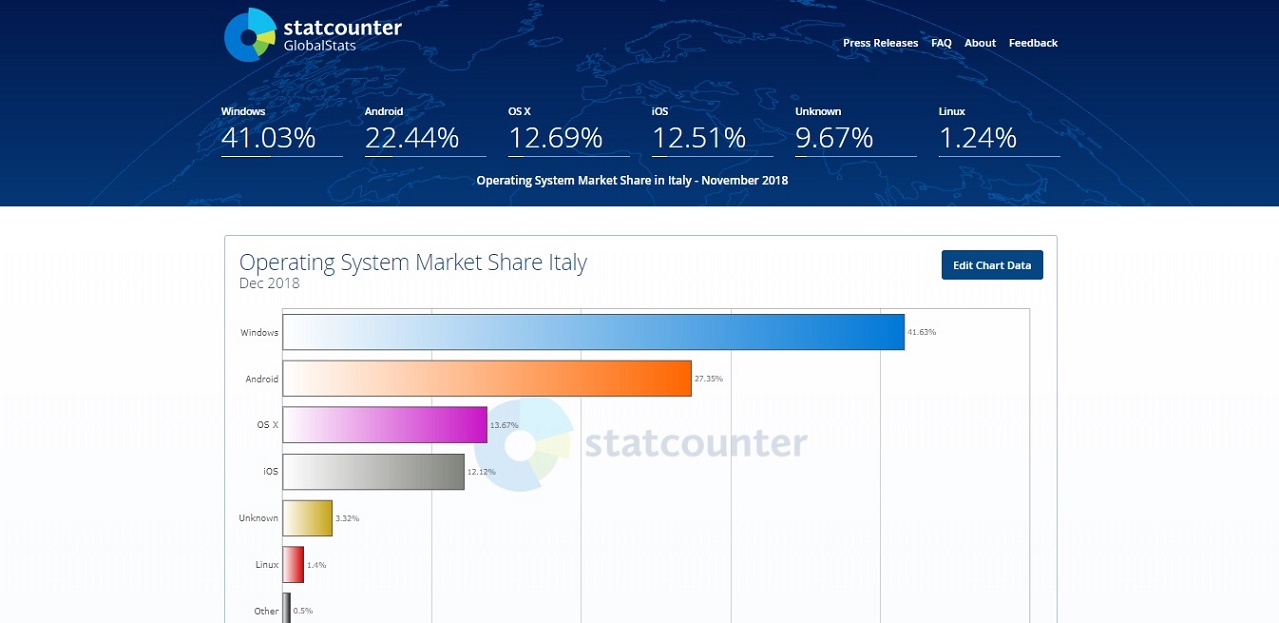The image size is (1279, 623).
Task: Click the 27.35% value label
Action: [x=708, y=379]
